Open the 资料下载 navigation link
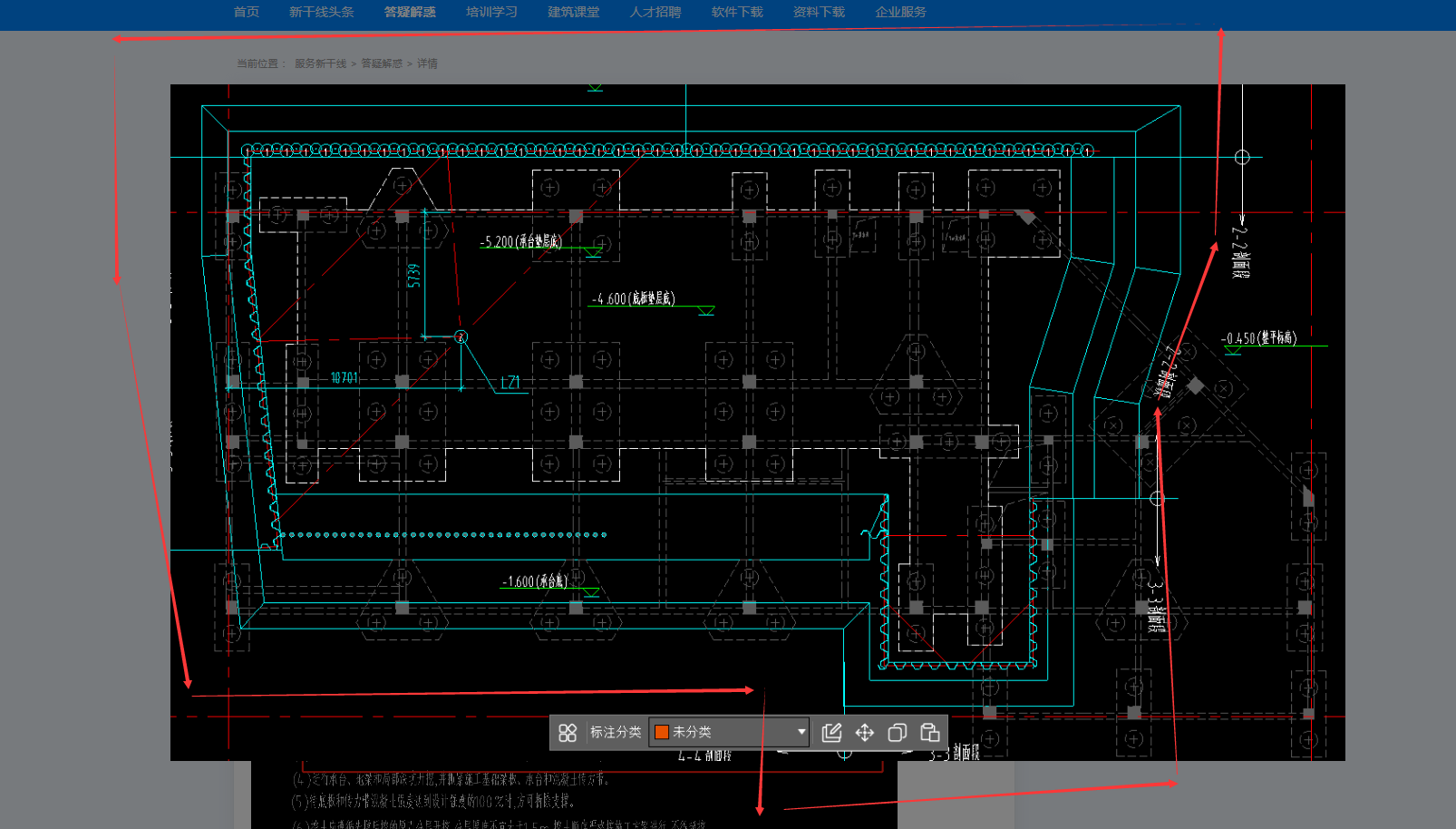 [819, 12]
